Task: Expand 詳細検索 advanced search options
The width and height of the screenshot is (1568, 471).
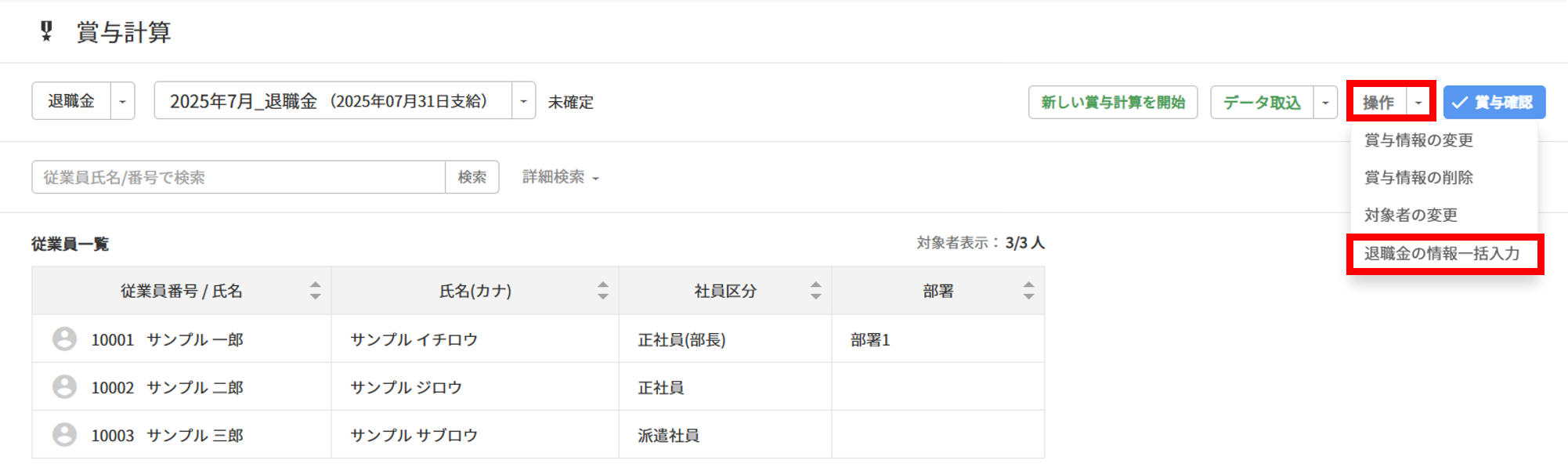Action: [x=560, y=177]
